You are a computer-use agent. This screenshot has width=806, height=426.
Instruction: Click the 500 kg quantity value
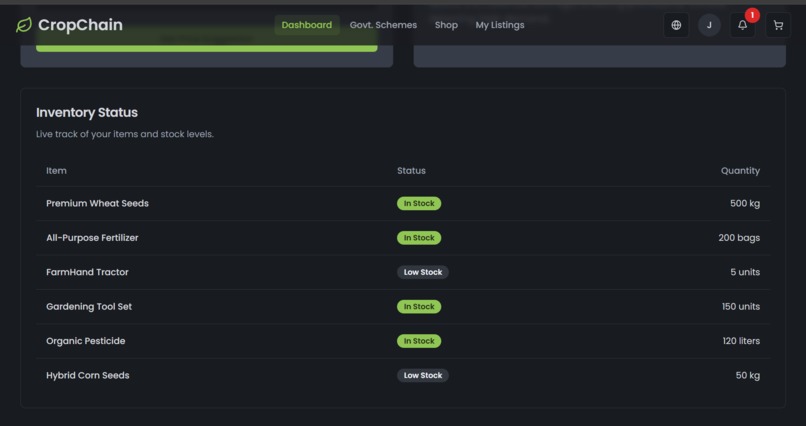click(745, 203)
